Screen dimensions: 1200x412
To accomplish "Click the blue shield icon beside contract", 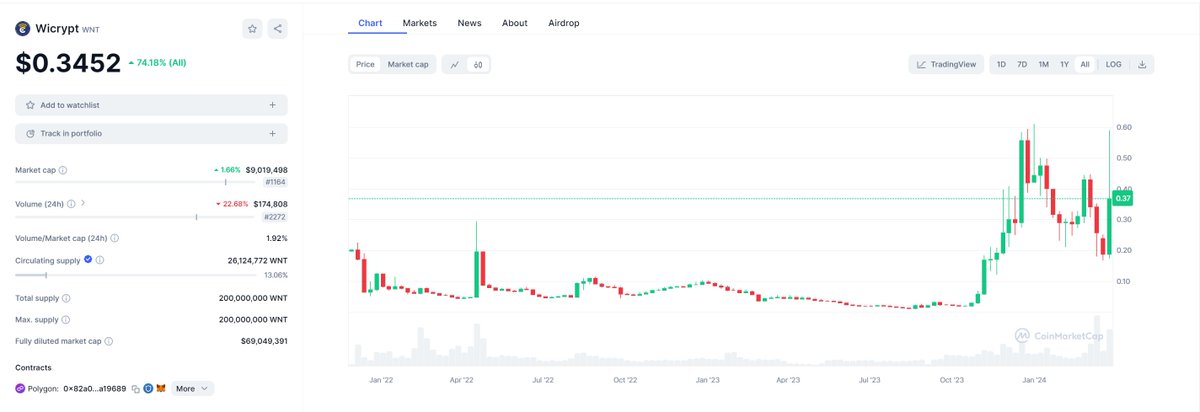I will point(147,388).
